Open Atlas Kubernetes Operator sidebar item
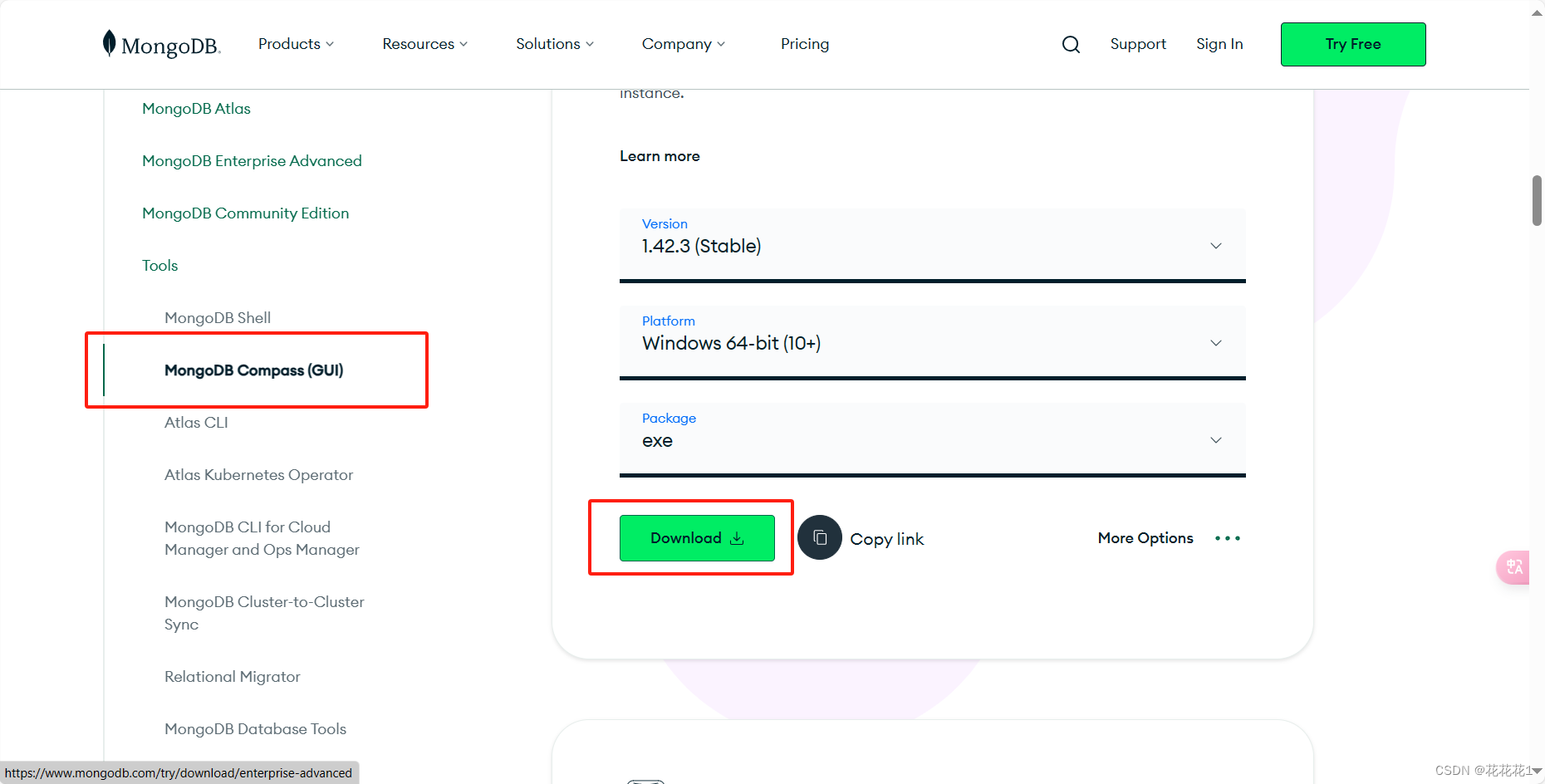 258,475
